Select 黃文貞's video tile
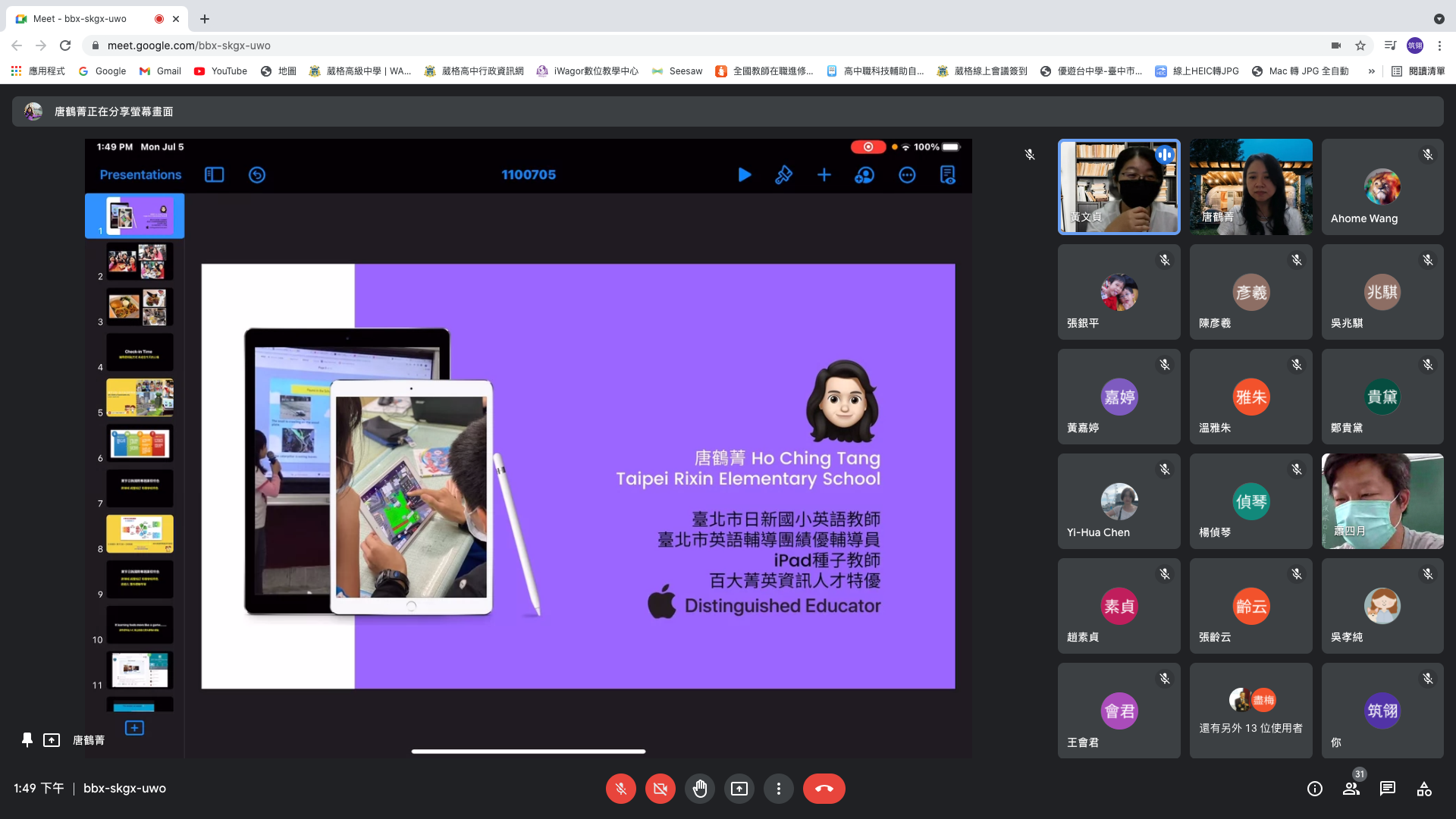The image size is (1456, 819). [1119, 187]
